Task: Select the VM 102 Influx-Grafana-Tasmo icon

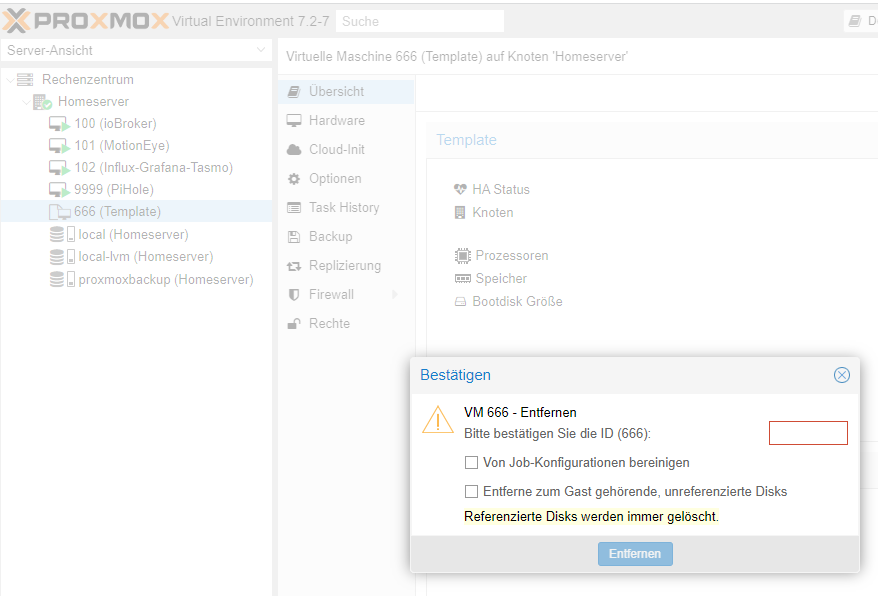Action: [x=59, y=167]
